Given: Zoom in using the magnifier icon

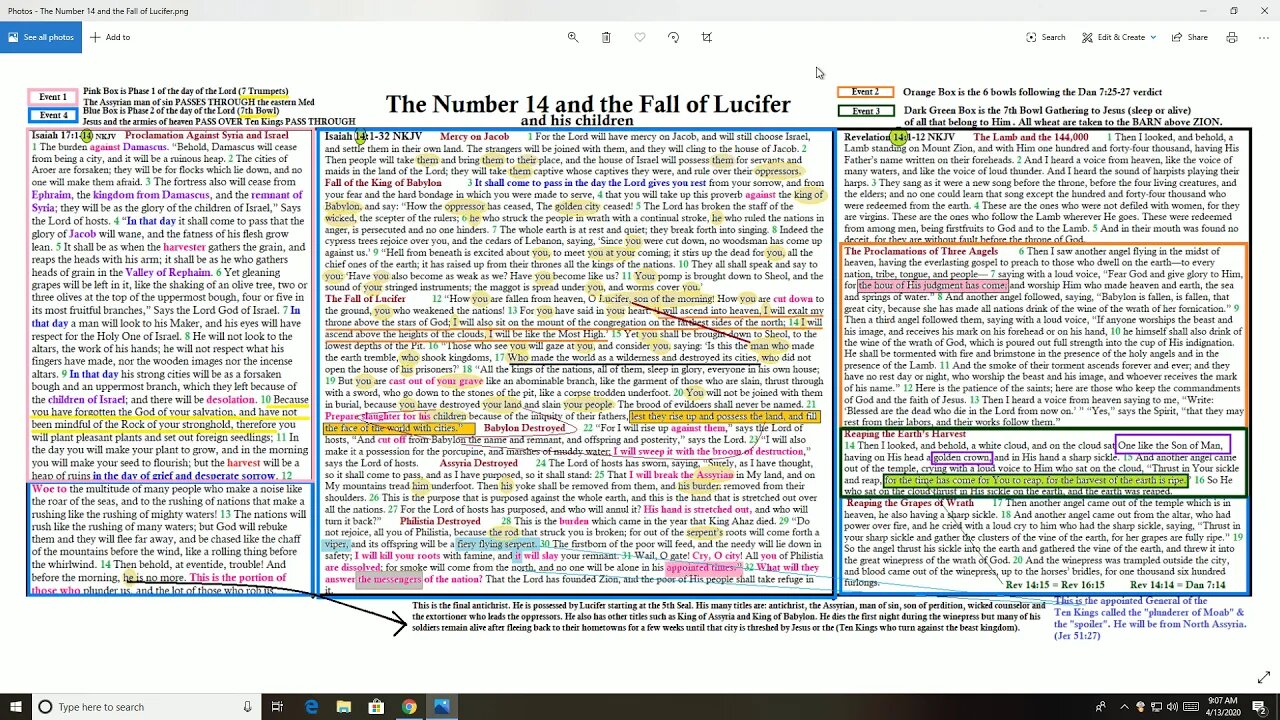Looking at the screenshot, I should pyautogui.click(x=573, y=37).
